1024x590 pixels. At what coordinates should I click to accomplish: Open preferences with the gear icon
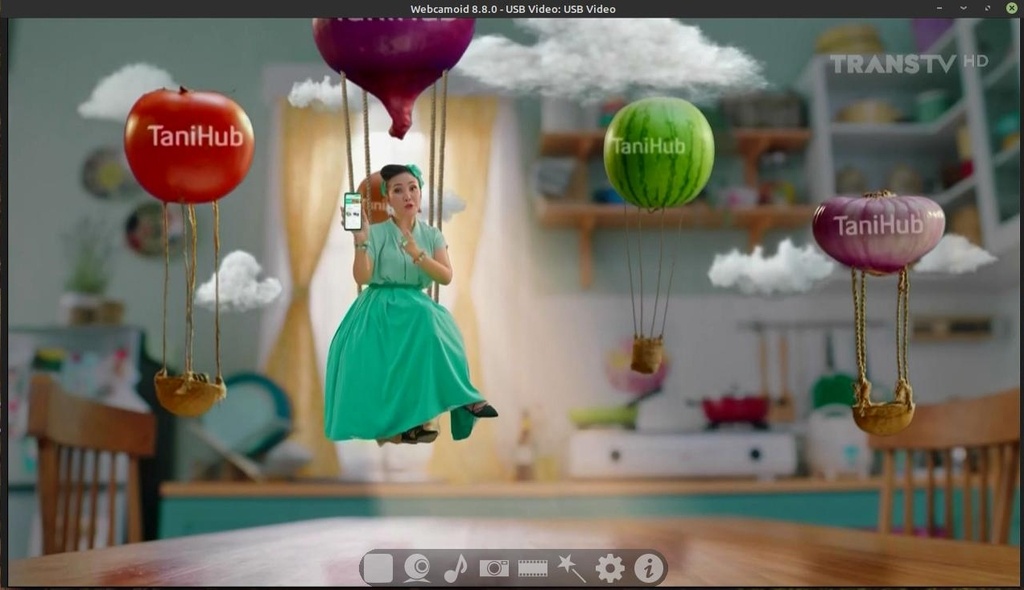click(x=610, y=568)
